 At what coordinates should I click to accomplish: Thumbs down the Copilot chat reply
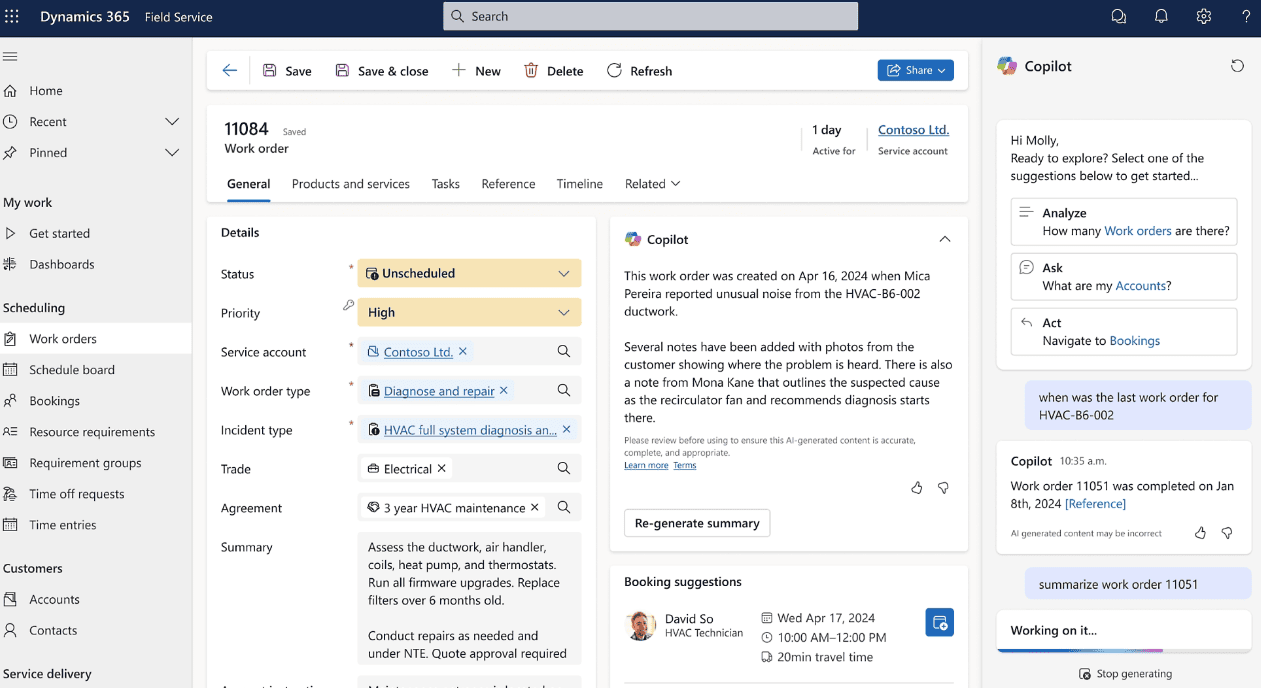pos(1227,533)
